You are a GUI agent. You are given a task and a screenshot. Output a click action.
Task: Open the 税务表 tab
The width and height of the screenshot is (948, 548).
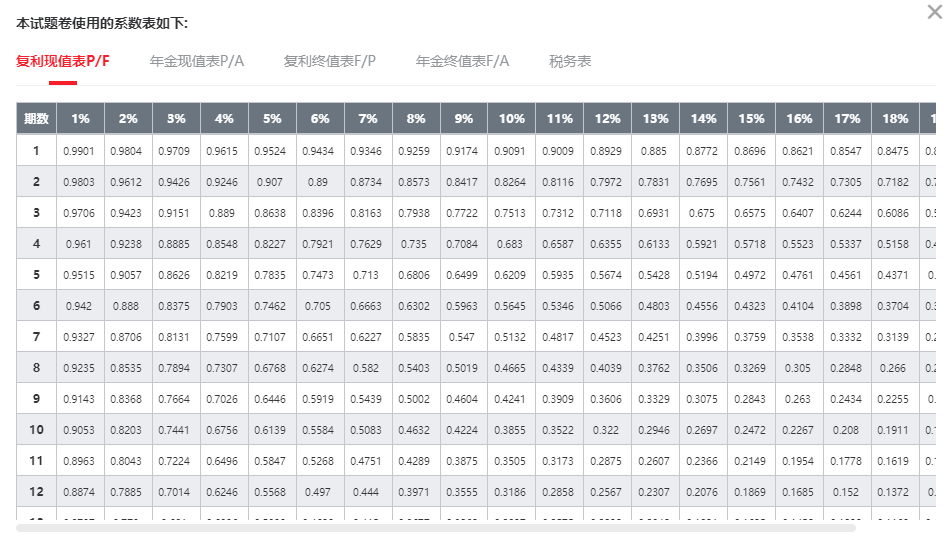click(570, 61)
